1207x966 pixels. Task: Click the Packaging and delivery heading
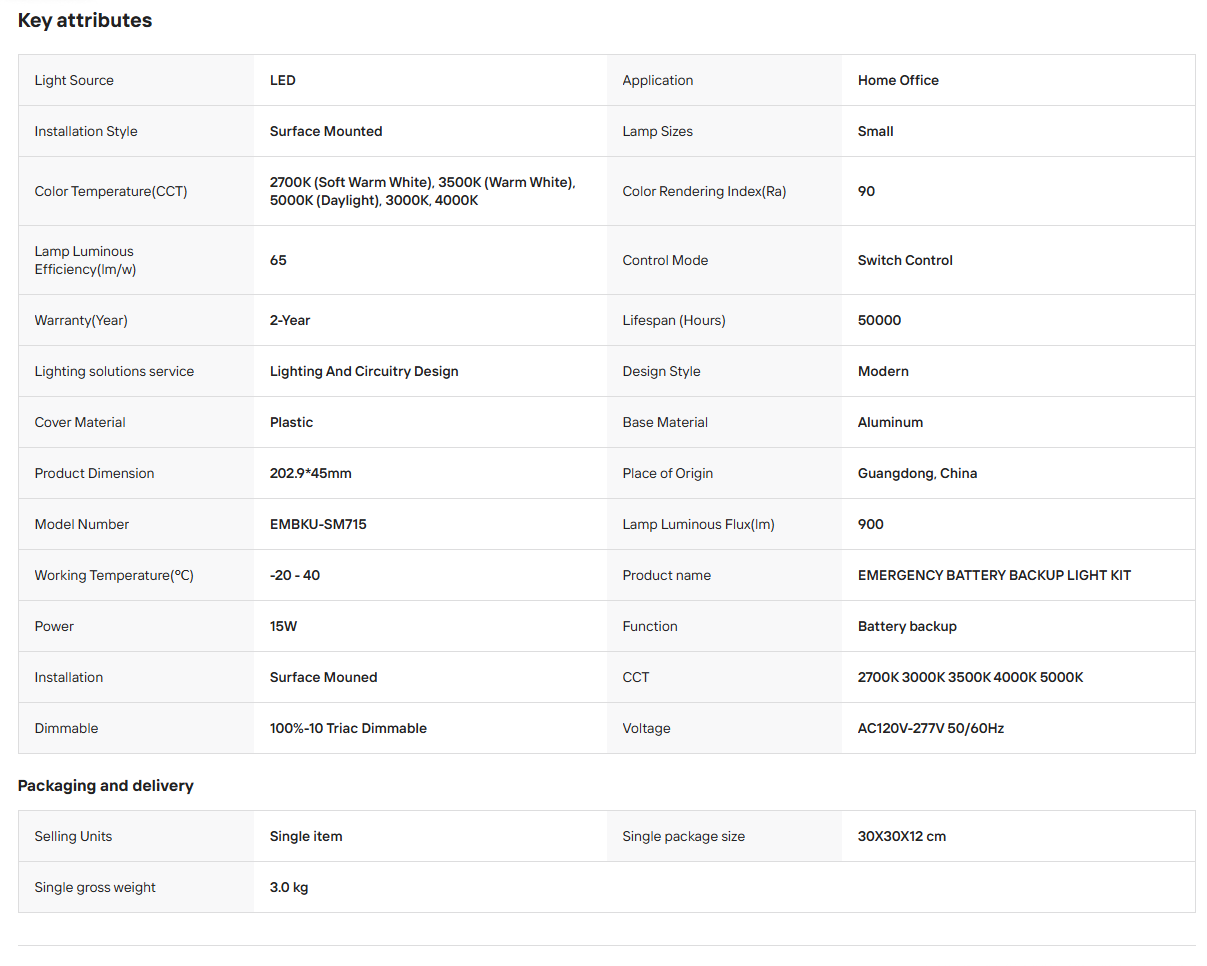[106, 786]
